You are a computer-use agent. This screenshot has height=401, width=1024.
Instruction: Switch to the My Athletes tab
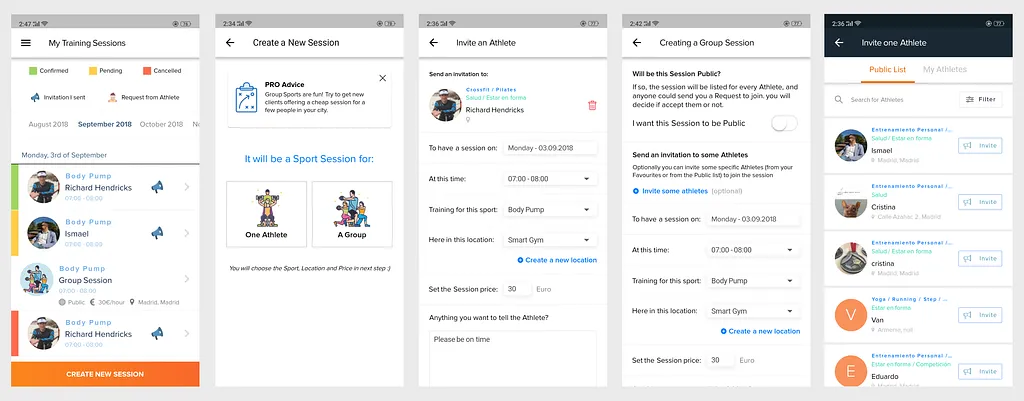tap(944, 69)
